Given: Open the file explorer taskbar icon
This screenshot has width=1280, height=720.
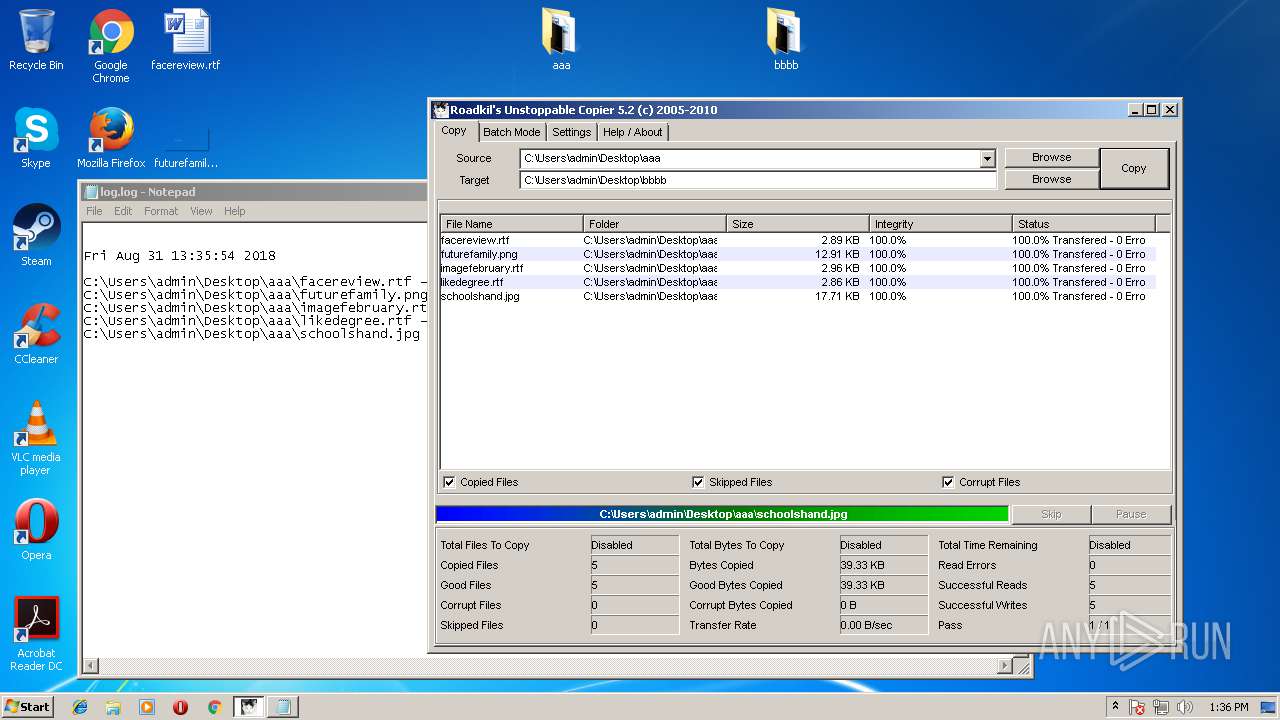Looking at the screenshot, I should click(x=113, y=707).
